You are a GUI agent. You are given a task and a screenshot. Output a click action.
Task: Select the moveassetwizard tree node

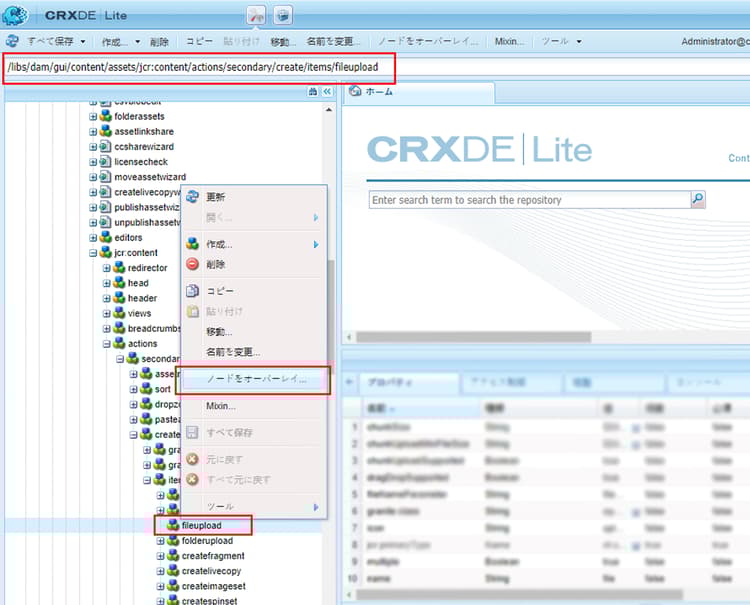[150, 177]
